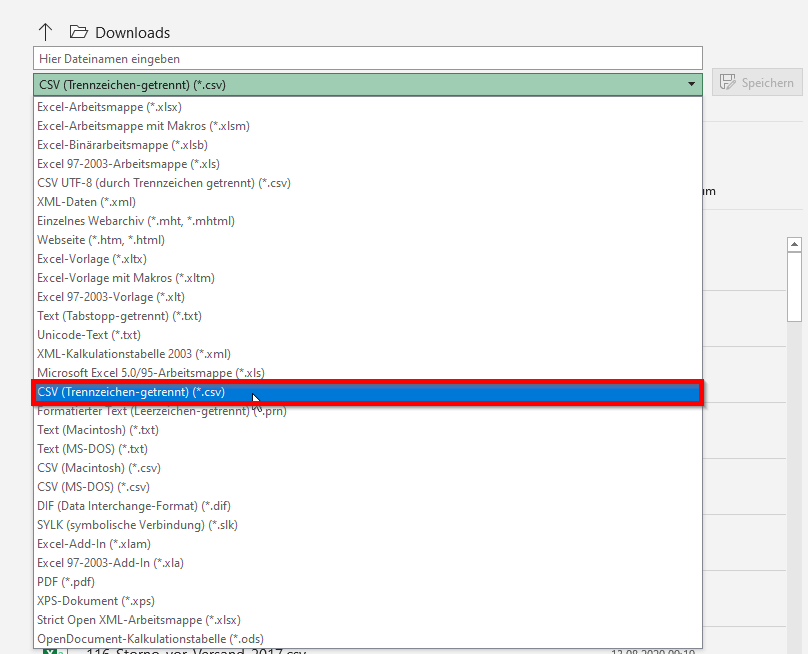Click scrollbar up arrow of file list

pos(794,244)
